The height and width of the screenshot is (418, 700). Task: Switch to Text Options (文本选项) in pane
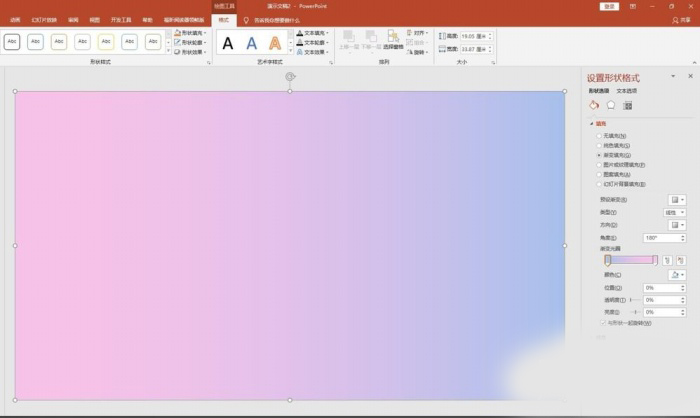(626, 91)
